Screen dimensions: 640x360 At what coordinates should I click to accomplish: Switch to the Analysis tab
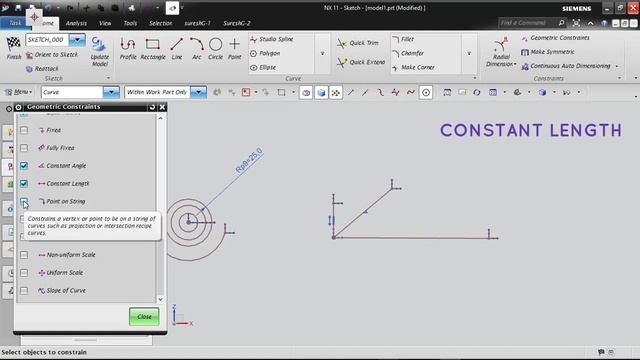coord(76,23)
